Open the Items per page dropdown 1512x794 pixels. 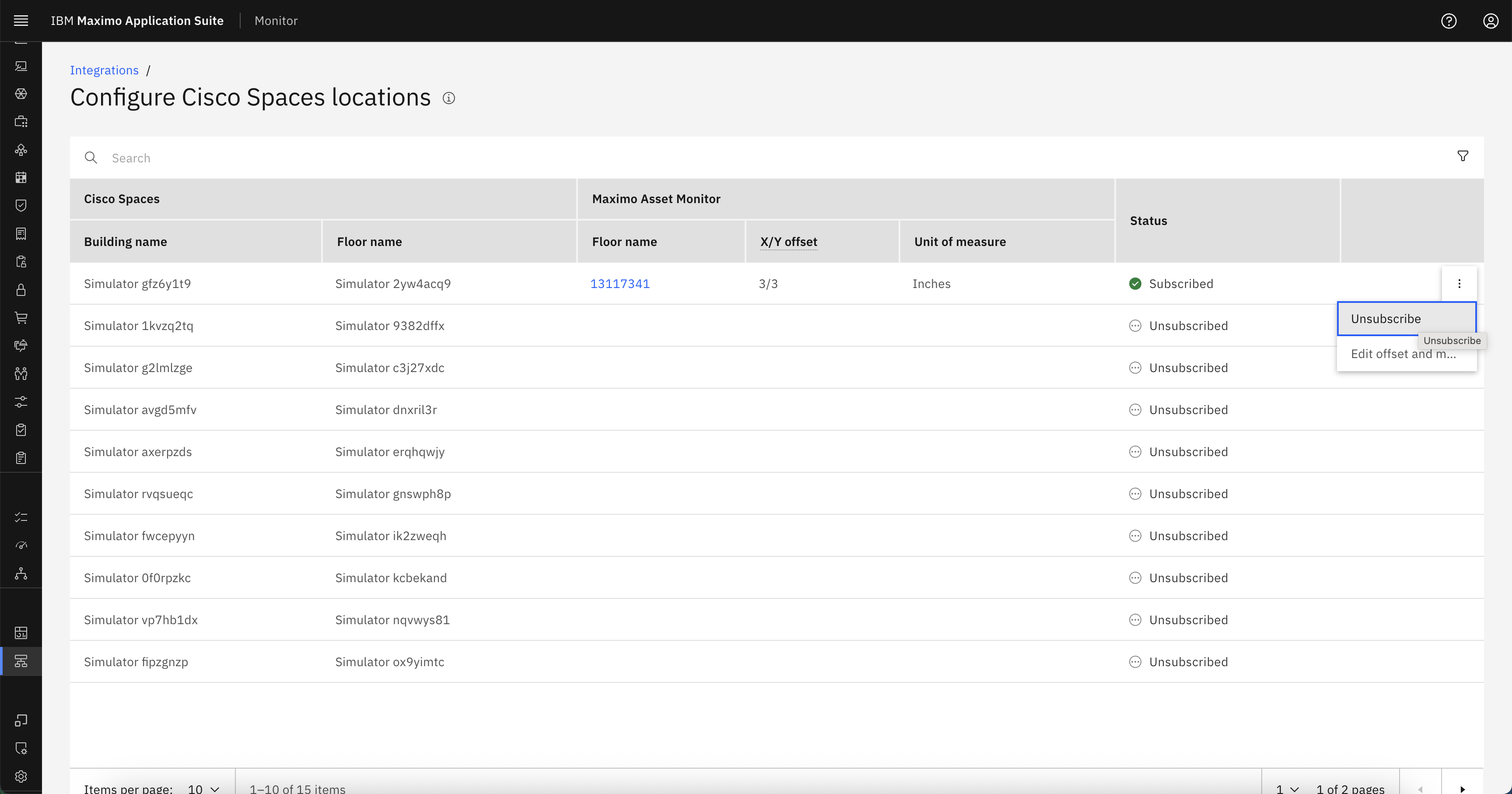(203, 788)
